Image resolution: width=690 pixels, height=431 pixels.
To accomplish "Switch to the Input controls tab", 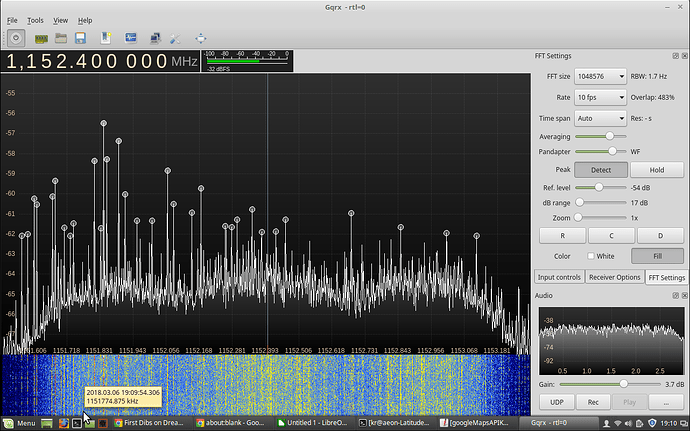I will 559,277.
